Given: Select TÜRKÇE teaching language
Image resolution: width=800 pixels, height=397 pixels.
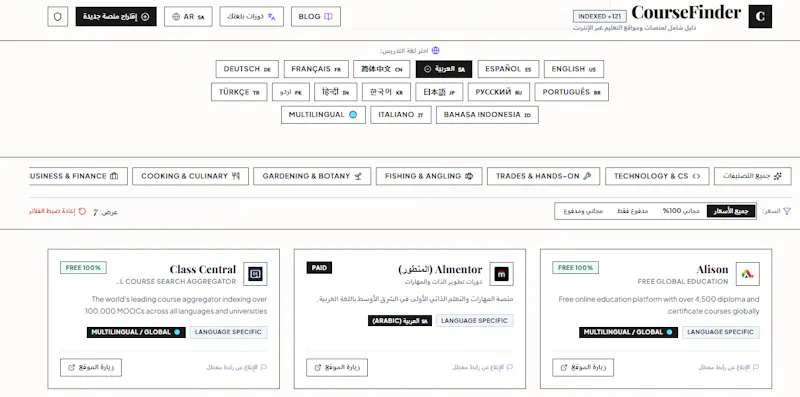Looking at the screenshot, I should click(x=239, y=92).
